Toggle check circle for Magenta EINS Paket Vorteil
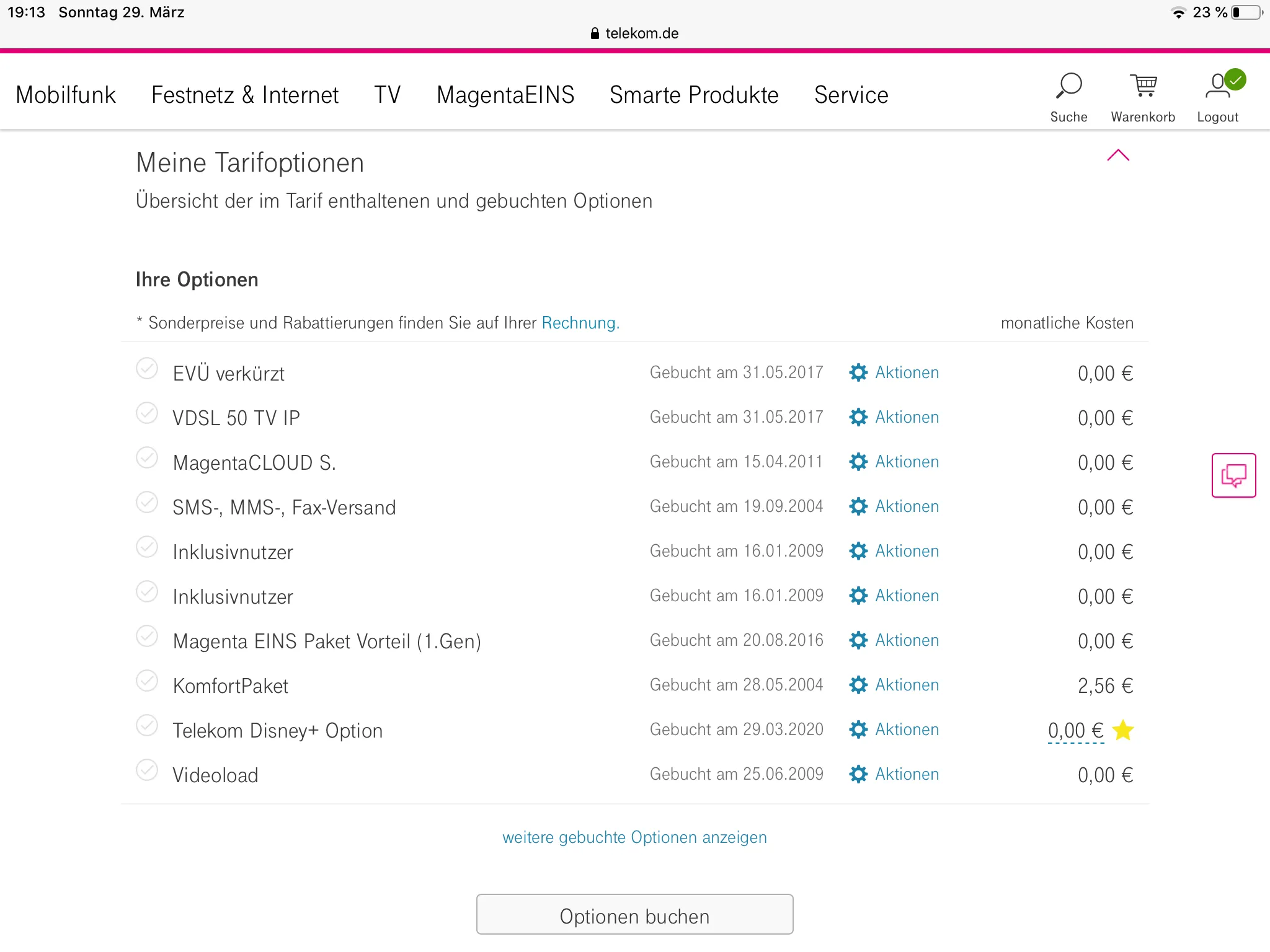 147,636
